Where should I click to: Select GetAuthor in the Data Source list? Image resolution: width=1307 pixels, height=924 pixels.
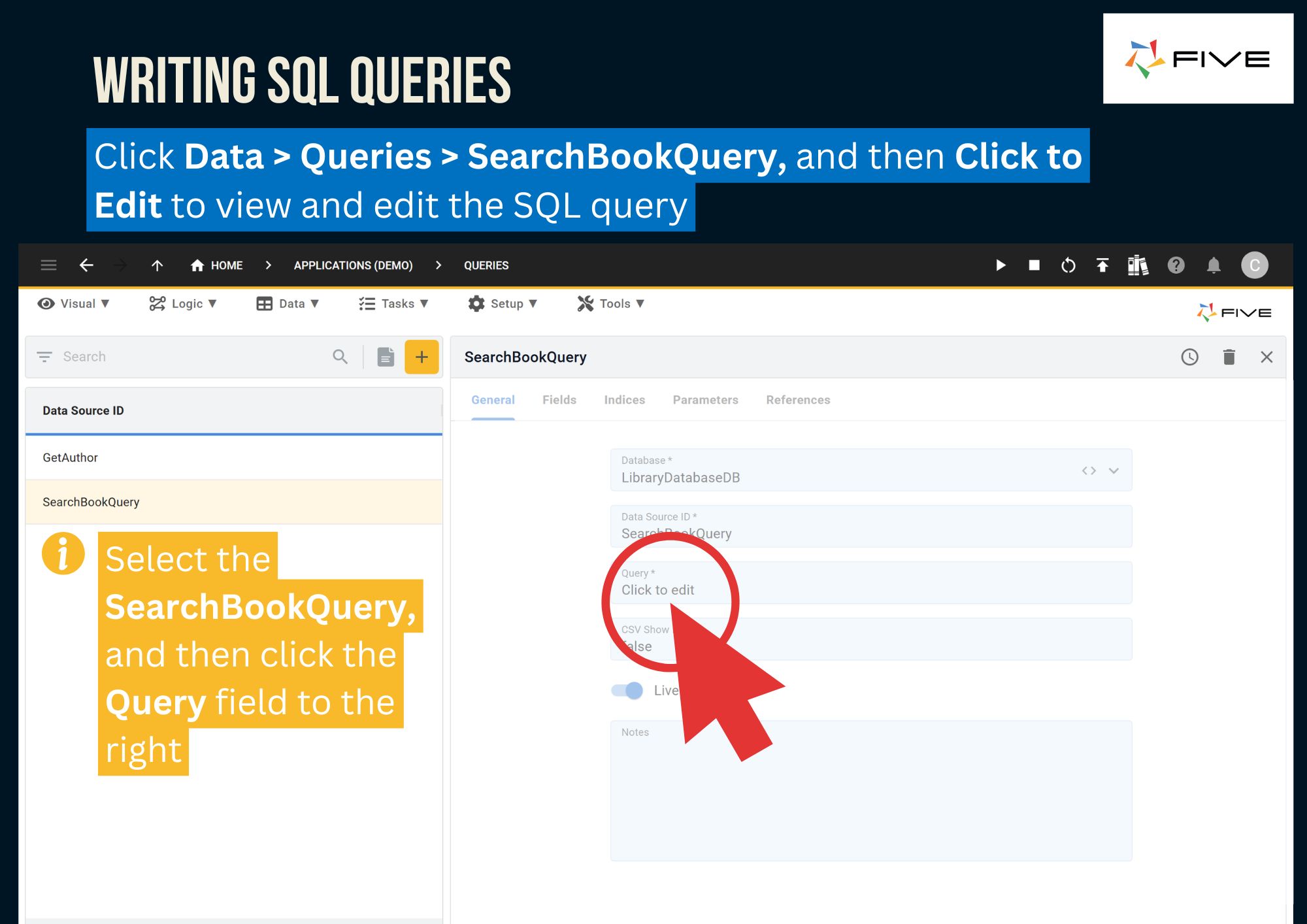(x=70, y=457)
